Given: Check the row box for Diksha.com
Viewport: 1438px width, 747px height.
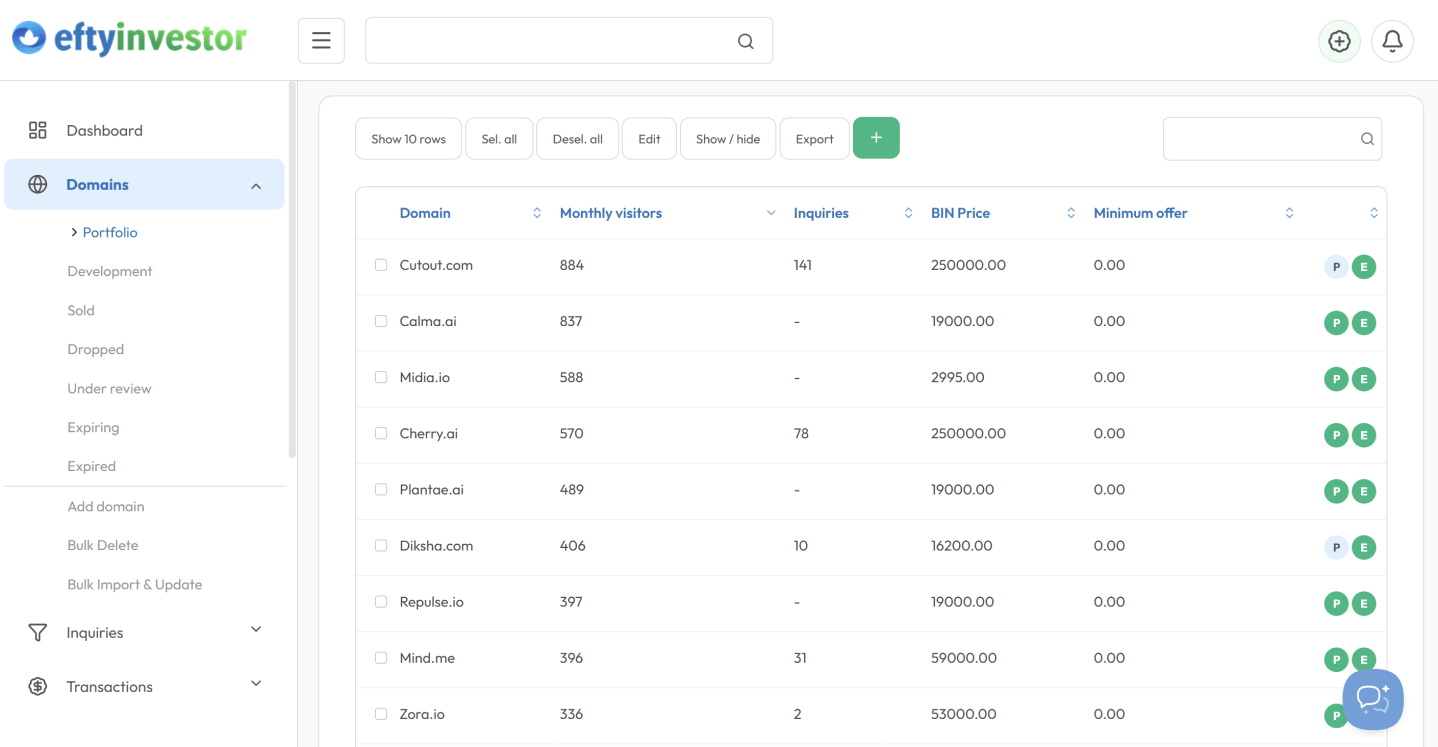Looking at the screenshot, I should [381, 545].
